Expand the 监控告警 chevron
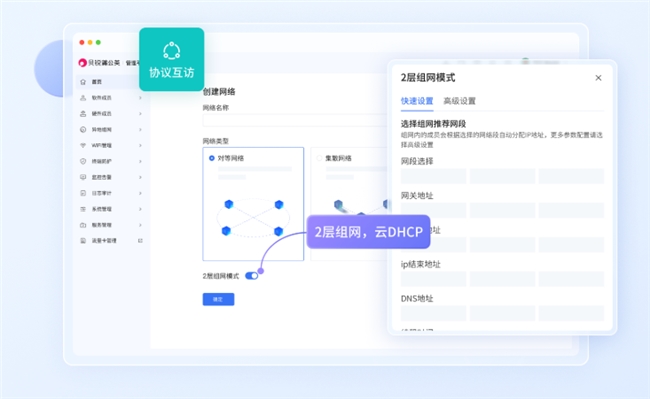This screenshot has height=399, width=650. (140, 177)
